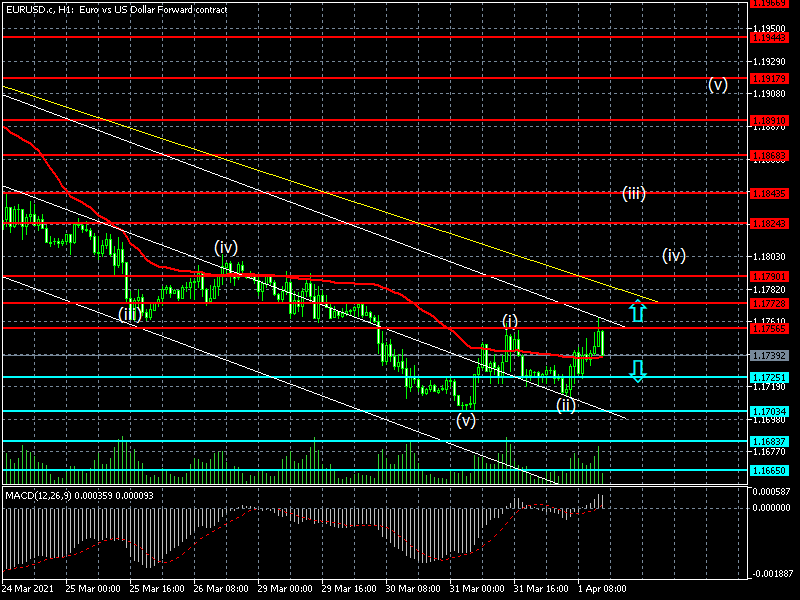Click the 1.17820 price axis value
800x600 pixels.
click(x=769, y=289)
